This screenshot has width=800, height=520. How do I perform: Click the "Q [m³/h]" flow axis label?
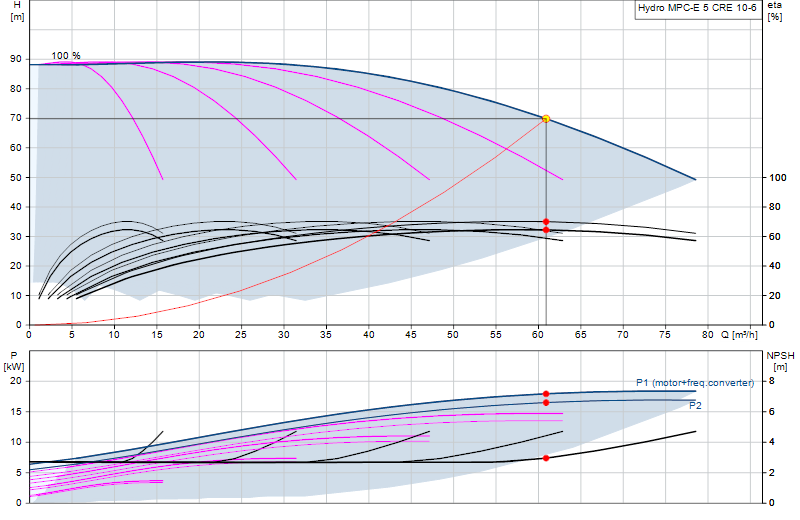pos(739,335)
